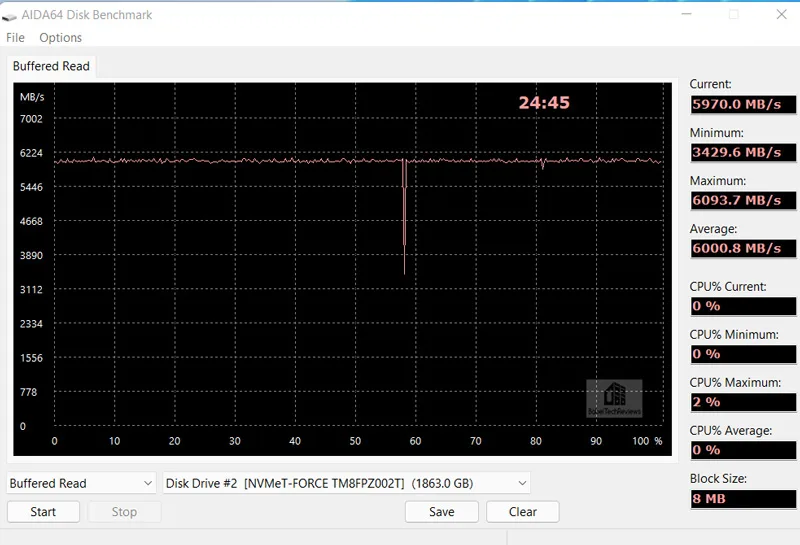800x545 pixels.
Task: Click the CPU% Current 0 % value
Action: (743, 306)
